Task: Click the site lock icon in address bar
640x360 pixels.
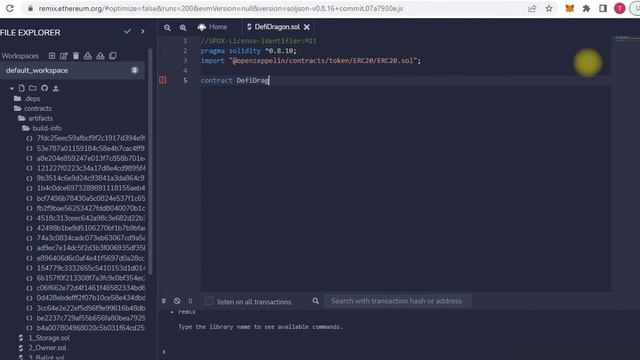Action: pyautogui.click(x=30, y=9)
